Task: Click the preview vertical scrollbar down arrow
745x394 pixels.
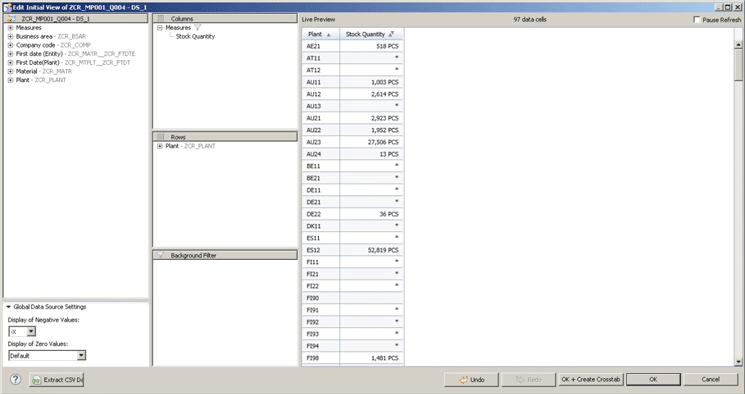Action: [x=738, y=362]
